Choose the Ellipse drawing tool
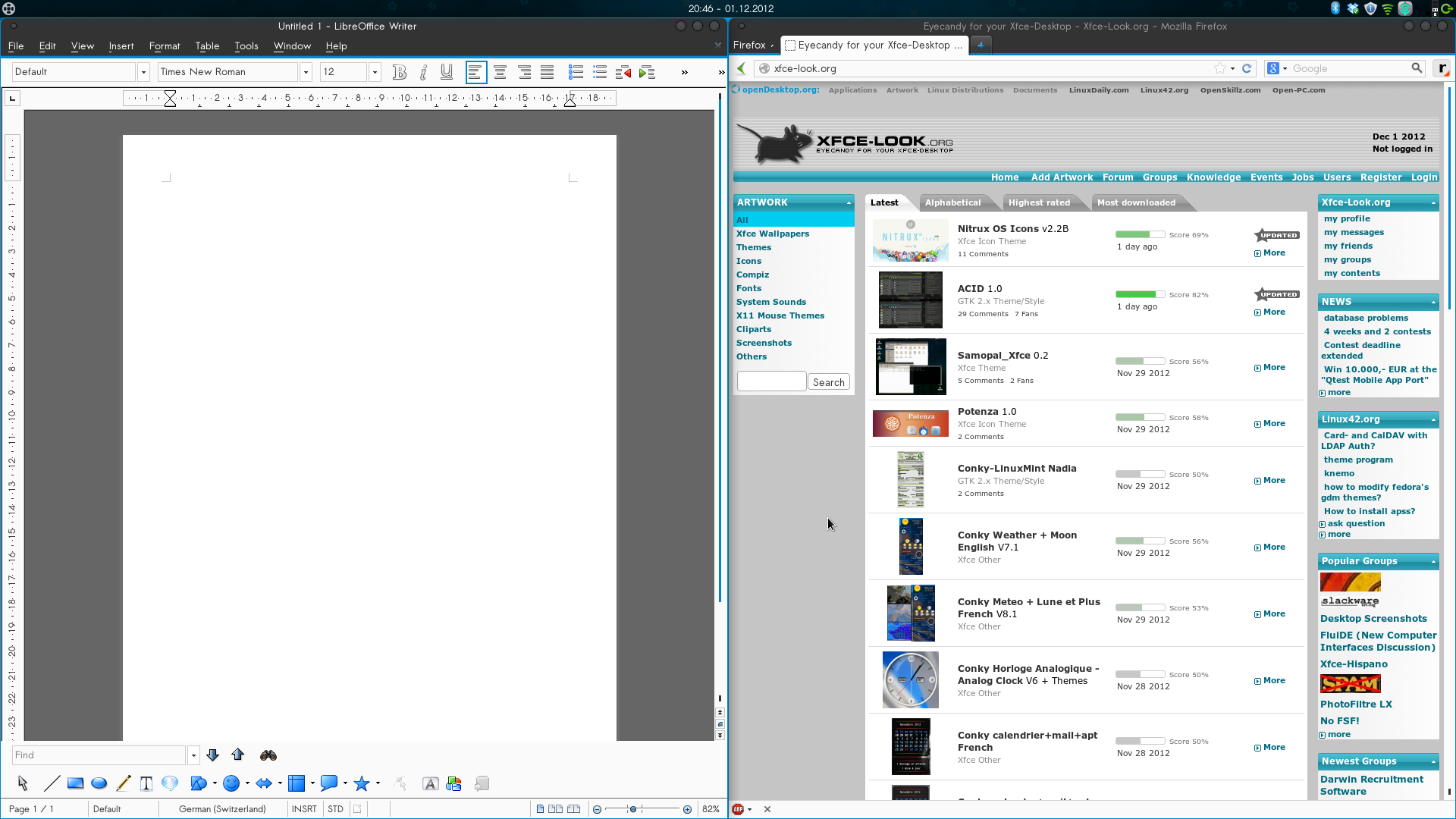Image resolution: width=1456 pixels, height=819 pixels. point(99,783)
